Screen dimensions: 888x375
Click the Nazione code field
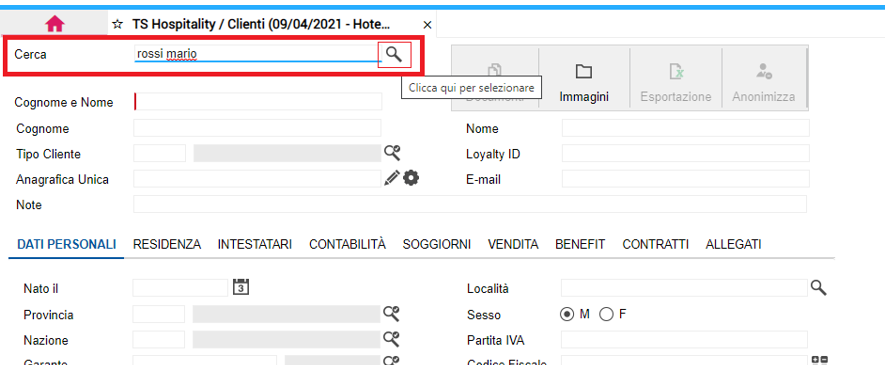coord(159,339)
